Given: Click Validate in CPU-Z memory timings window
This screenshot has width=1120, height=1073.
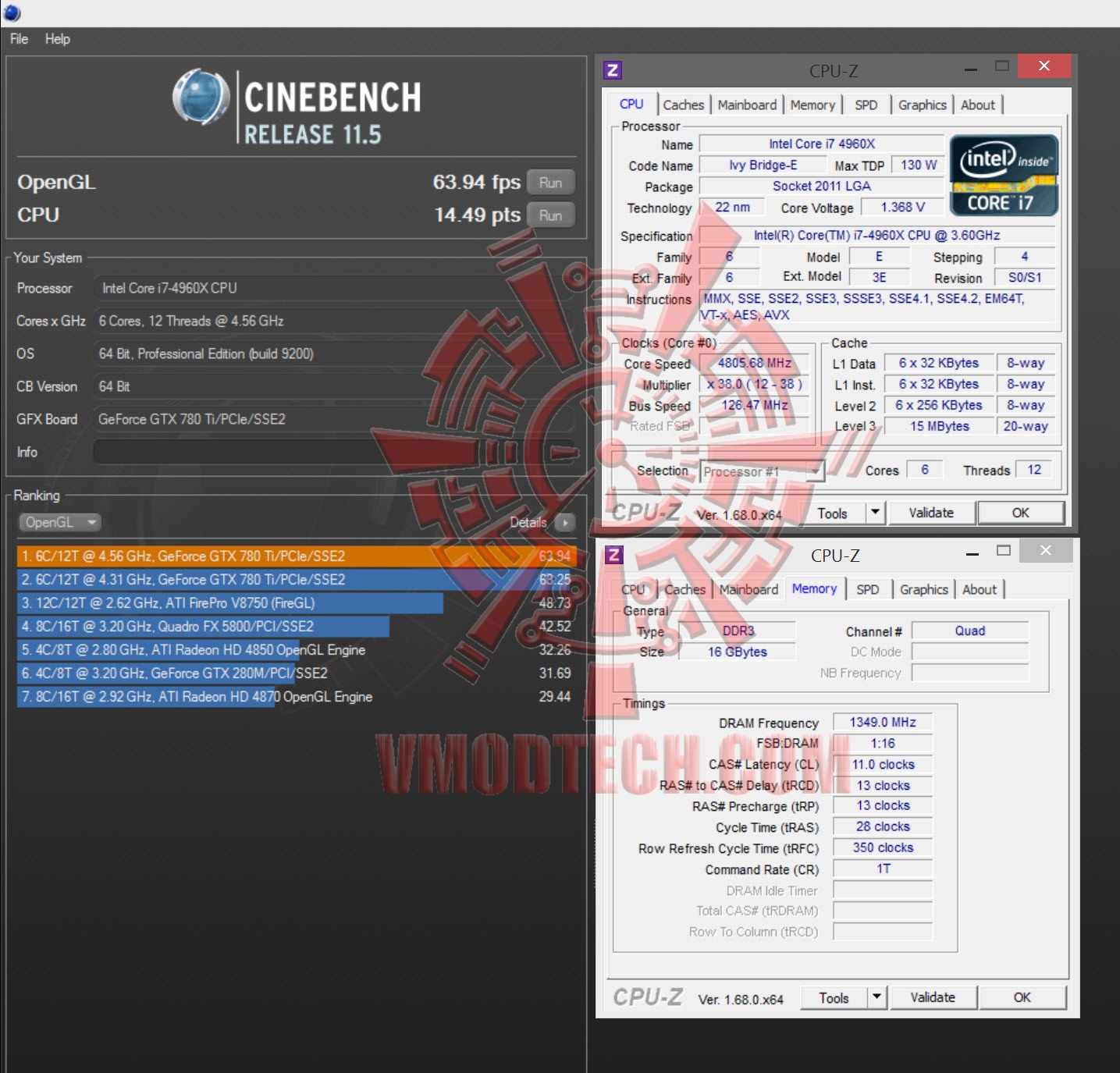Looking at the screenshot, I should 933,997.
